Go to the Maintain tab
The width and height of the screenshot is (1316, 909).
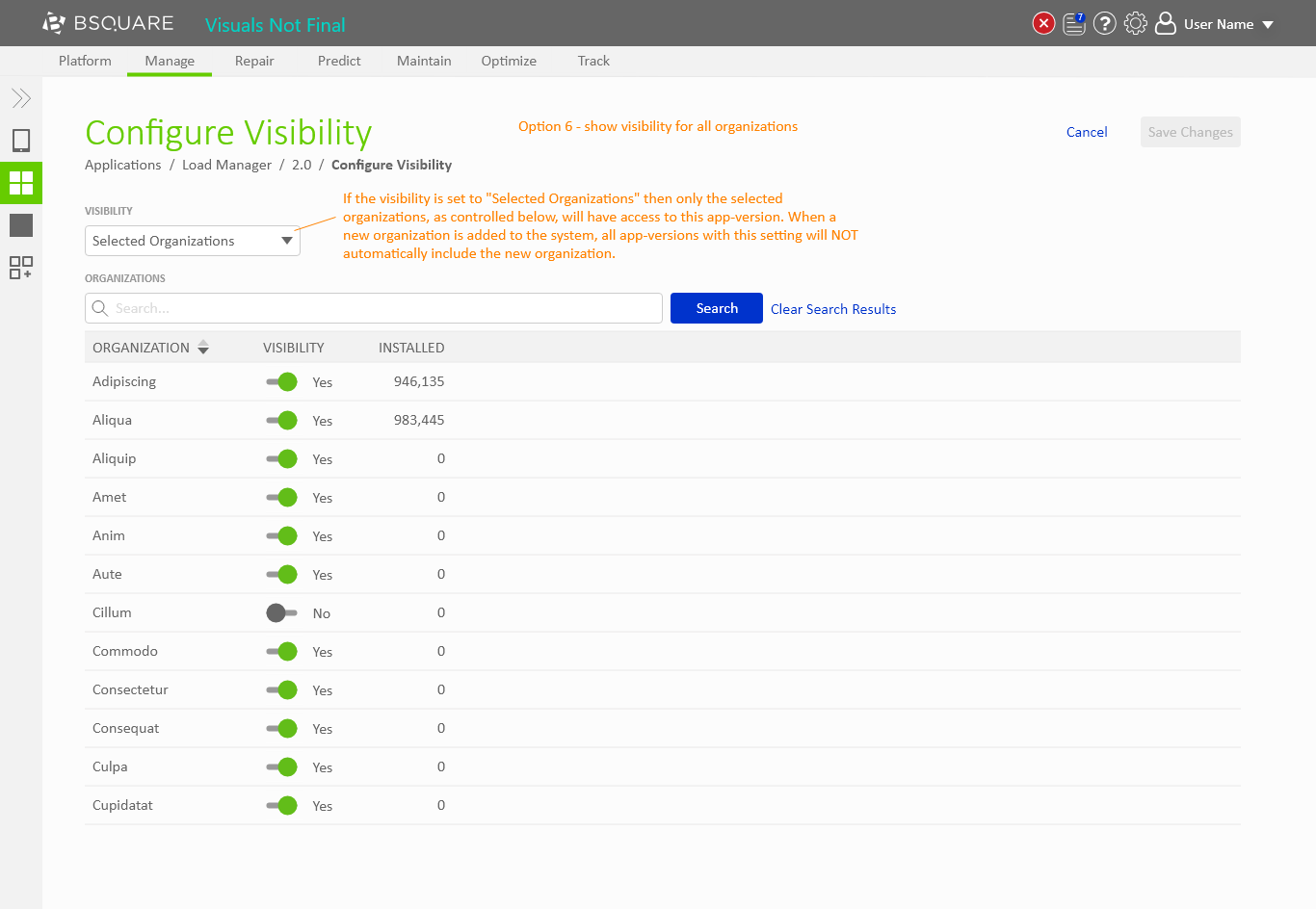(424, 61)
